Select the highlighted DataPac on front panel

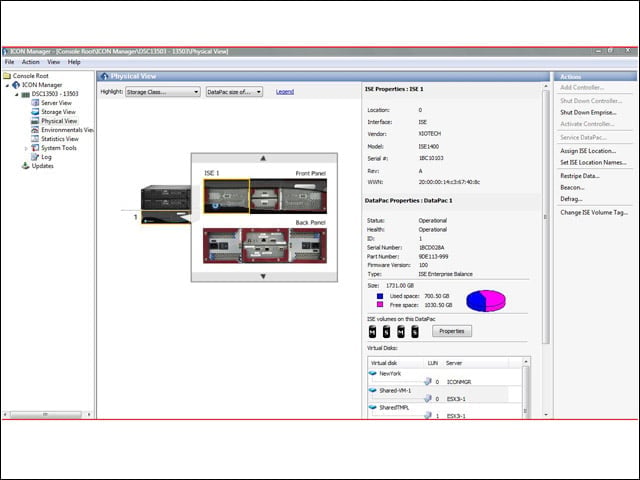pos(227,196)
